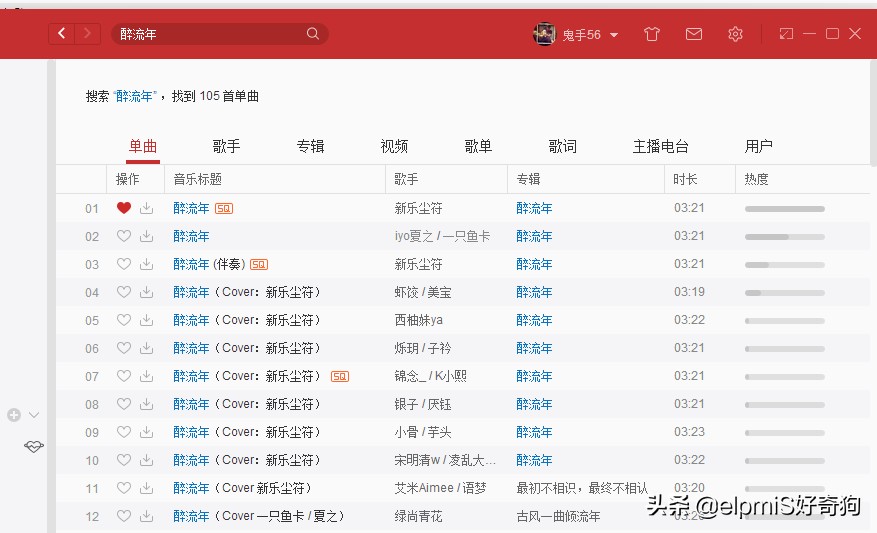The width and height of the screenshot is (877, 533).
Task: Click the search magnifier icon
Action: tap(313, 34)
